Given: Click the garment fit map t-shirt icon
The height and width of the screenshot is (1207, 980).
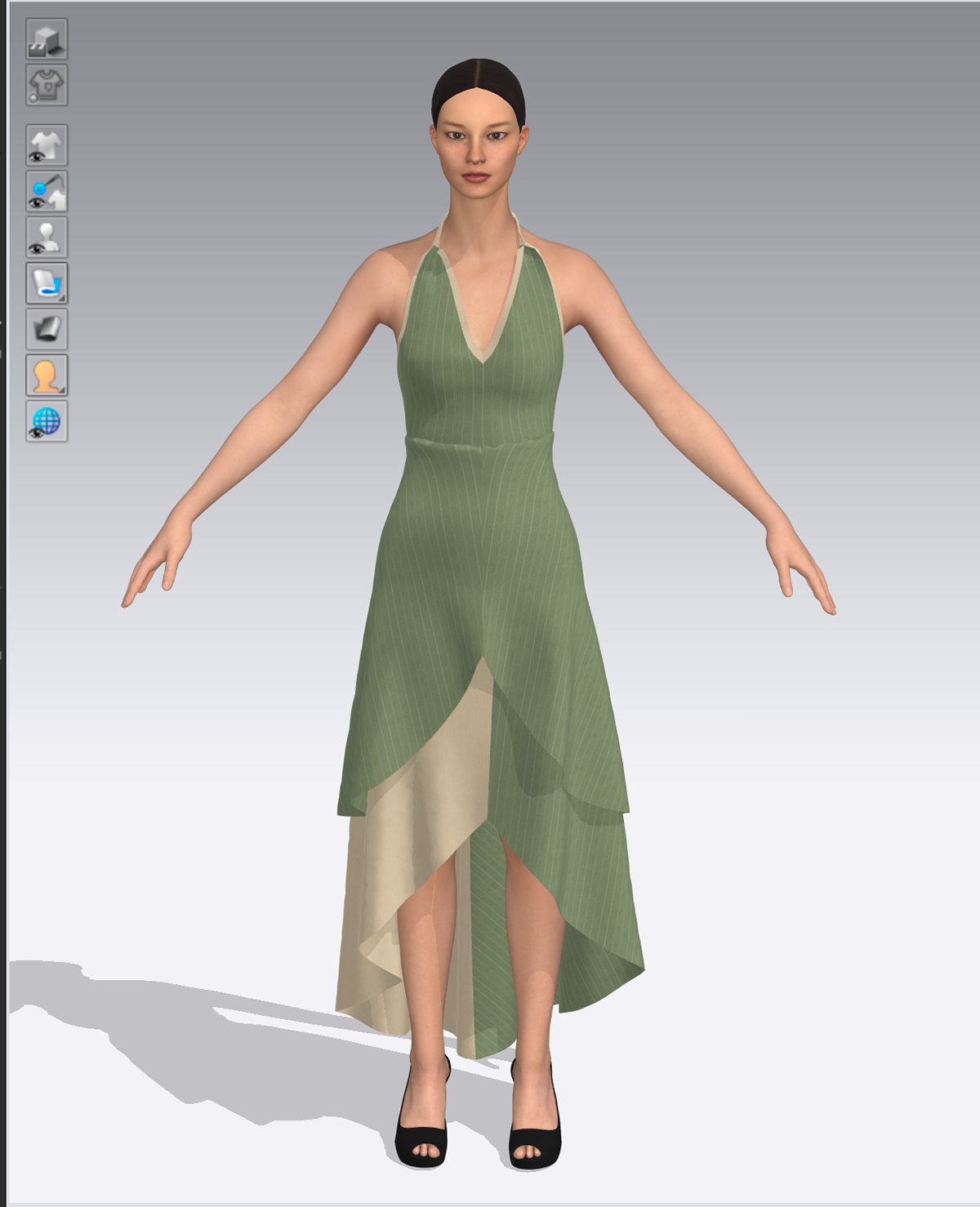Looking at the screenshot, I should 47,85.
